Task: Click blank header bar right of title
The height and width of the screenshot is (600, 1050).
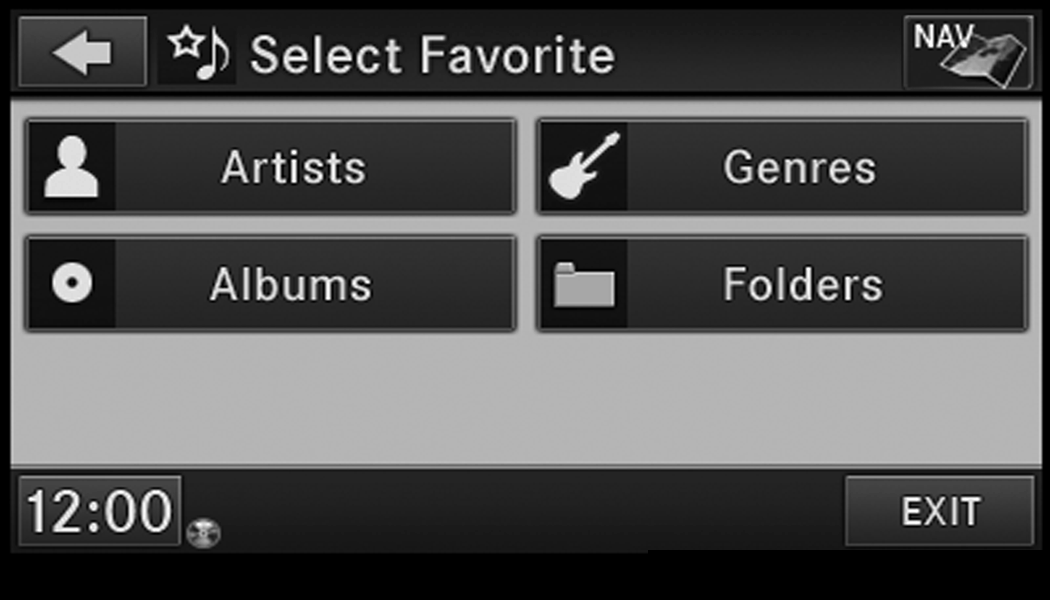Action: point(760,54)
